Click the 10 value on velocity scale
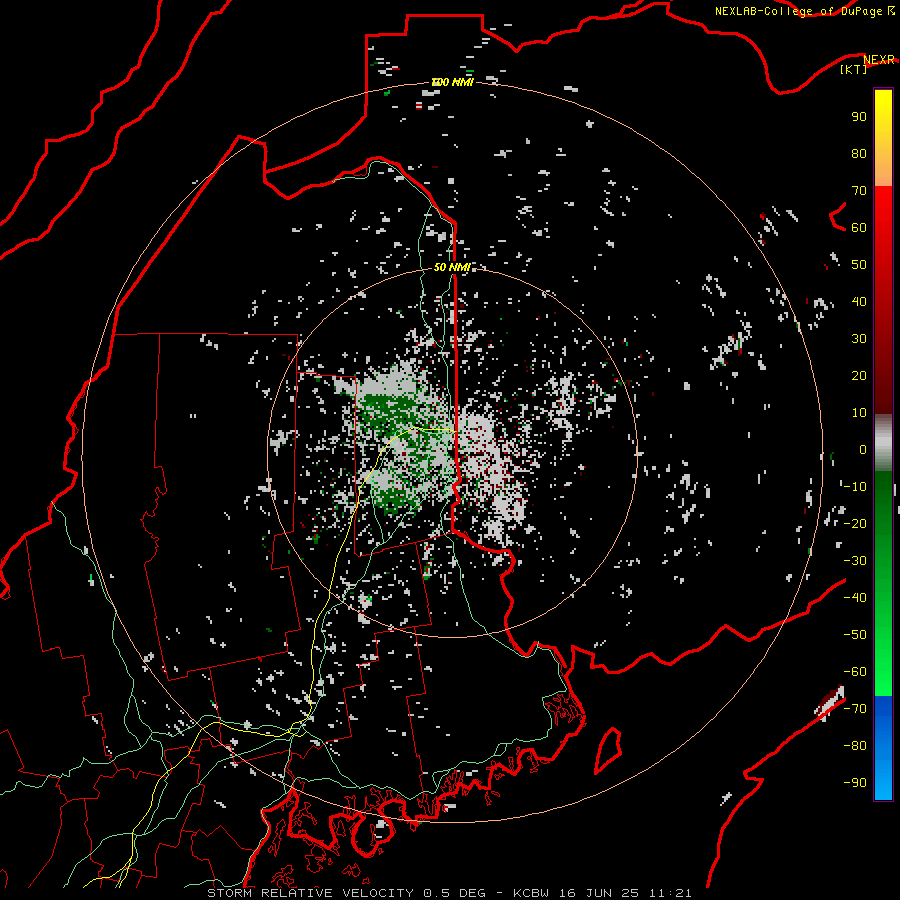Screen dimensions: 900x900 859,413
